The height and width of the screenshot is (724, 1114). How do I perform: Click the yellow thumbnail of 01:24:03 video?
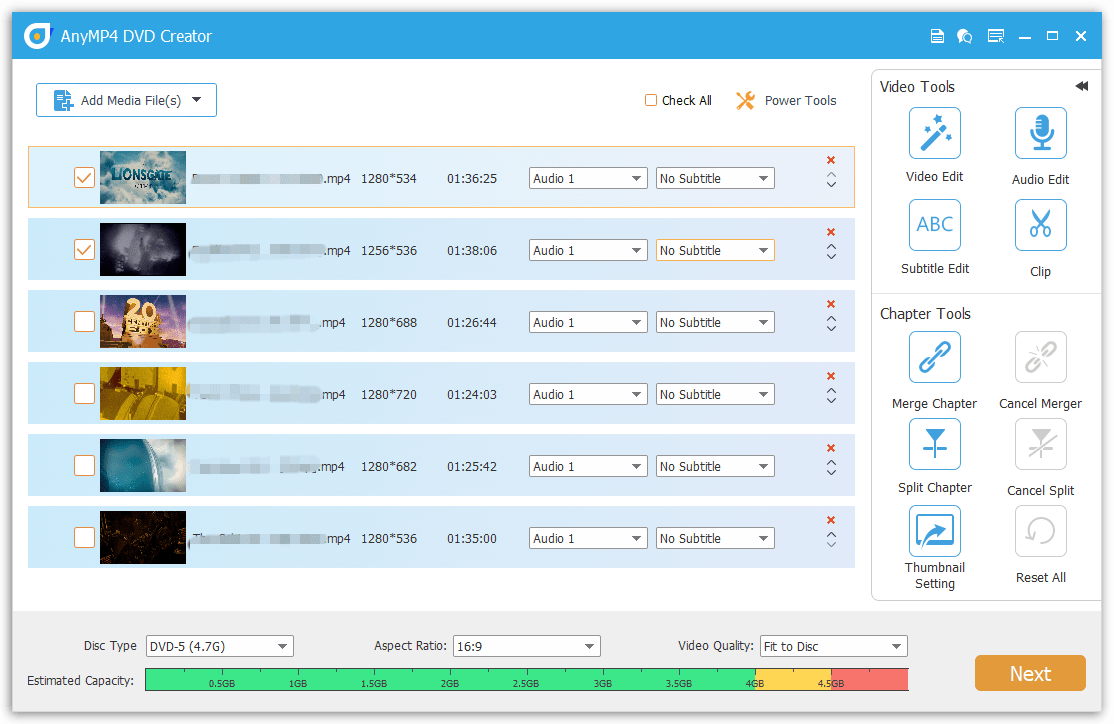143,393
